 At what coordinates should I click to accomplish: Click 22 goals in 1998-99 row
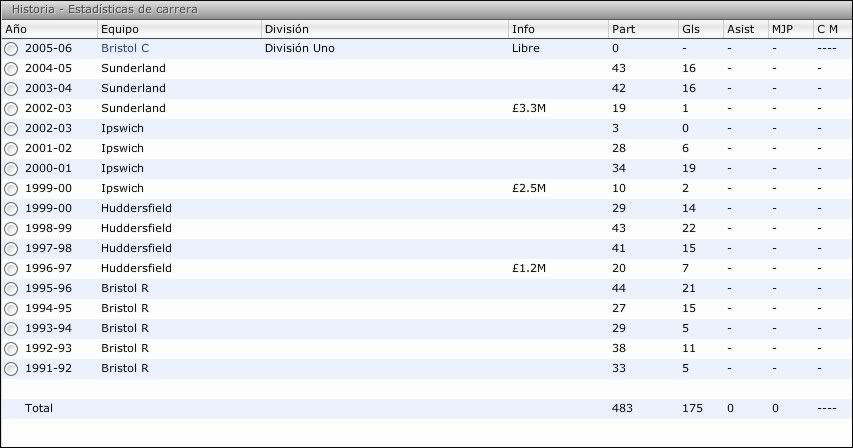click(x=689, y=228)
